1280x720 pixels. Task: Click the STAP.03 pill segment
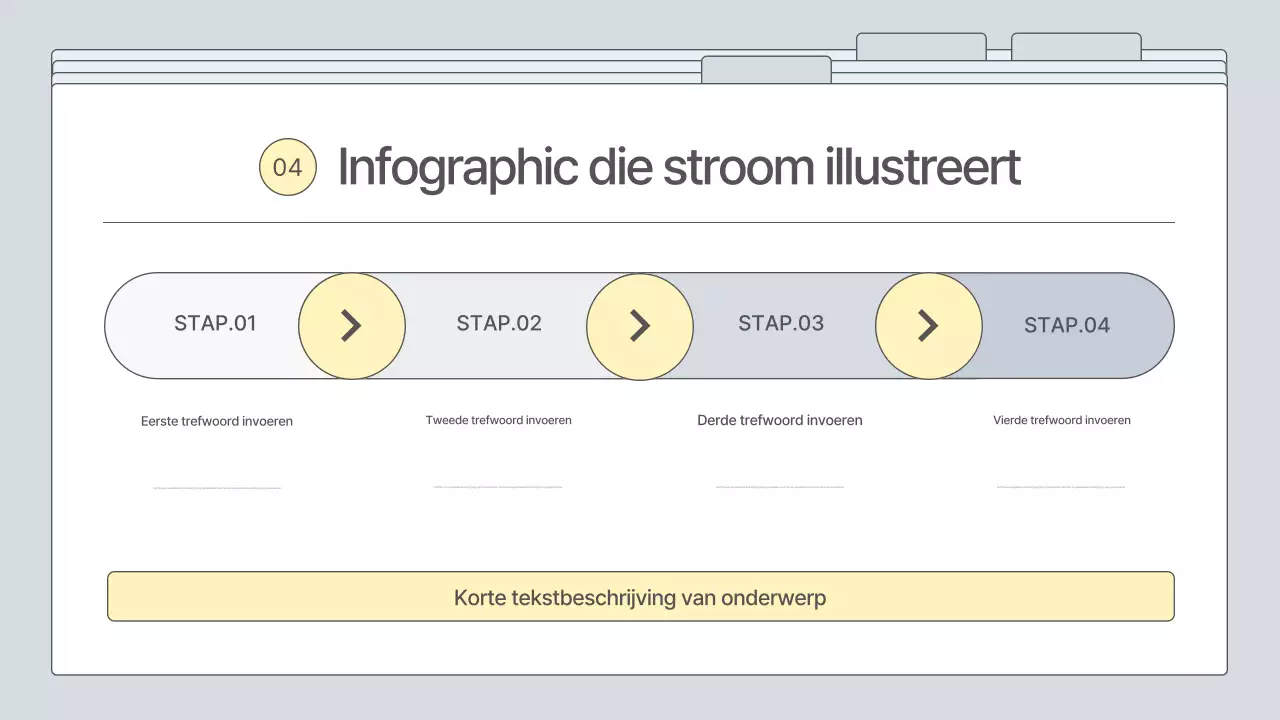(781, 324)
